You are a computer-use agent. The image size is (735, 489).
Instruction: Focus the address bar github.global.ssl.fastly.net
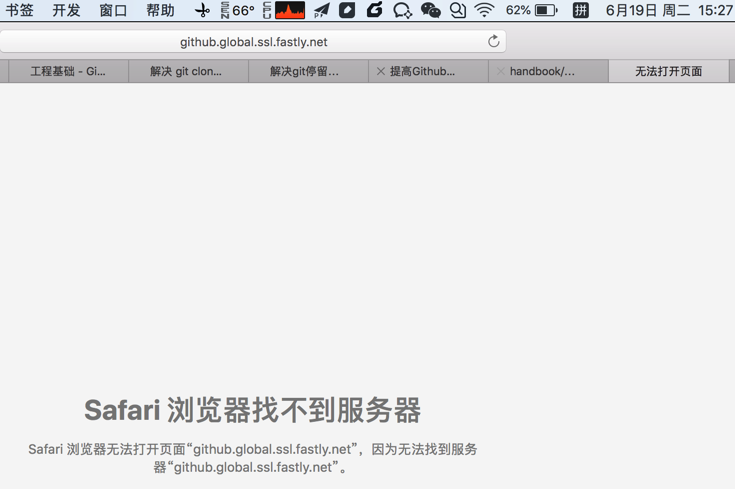pos(253,42)
